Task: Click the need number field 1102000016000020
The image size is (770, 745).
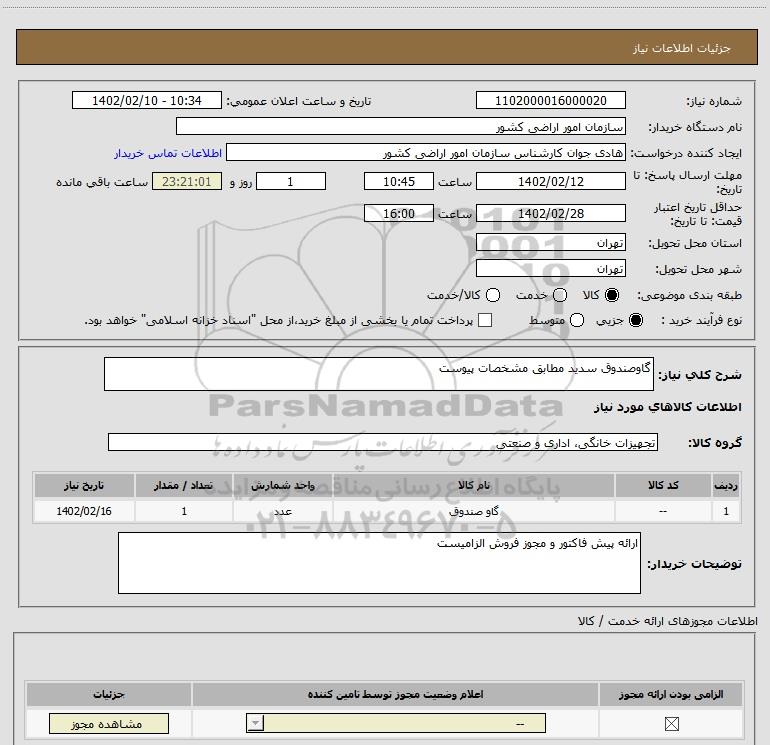Action: coord(550,100)
